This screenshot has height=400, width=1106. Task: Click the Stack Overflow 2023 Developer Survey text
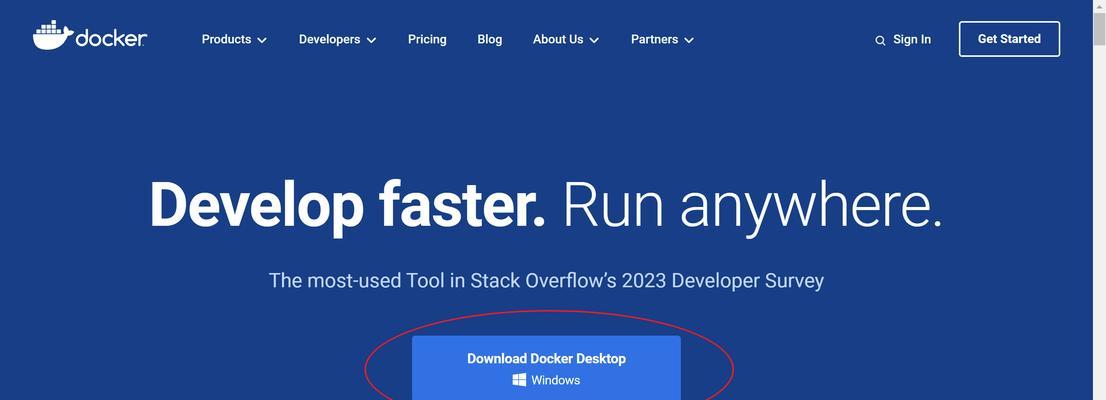coord(546,281)
